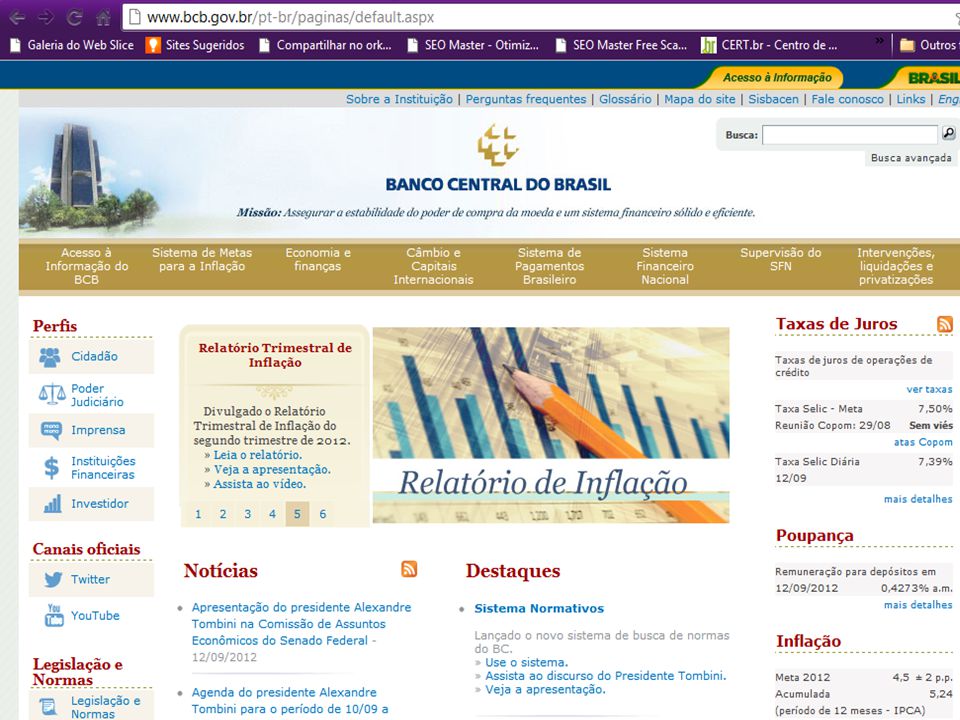Image resolution: width=960 pixels, height=720 pixels.
Task: Open Sistema de Metas para a Inflação menu
Action: [x=202, y=260]
